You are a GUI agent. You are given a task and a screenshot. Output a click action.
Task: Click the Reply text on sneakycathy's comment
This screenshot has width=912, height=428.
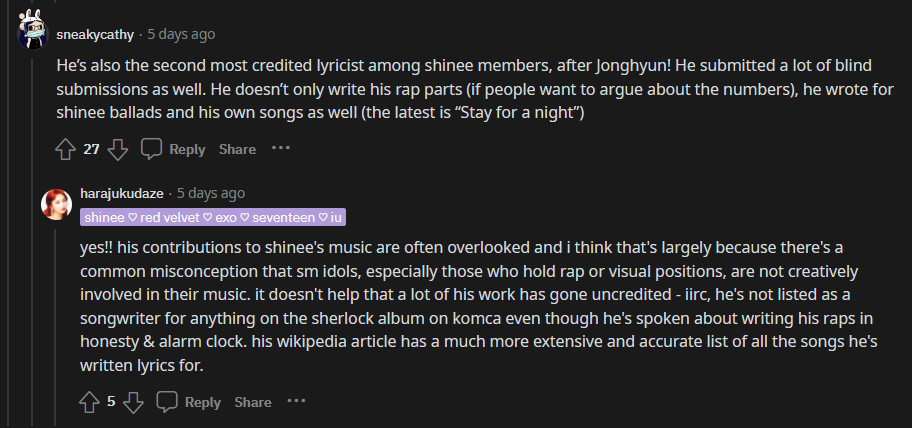[187, 149]
